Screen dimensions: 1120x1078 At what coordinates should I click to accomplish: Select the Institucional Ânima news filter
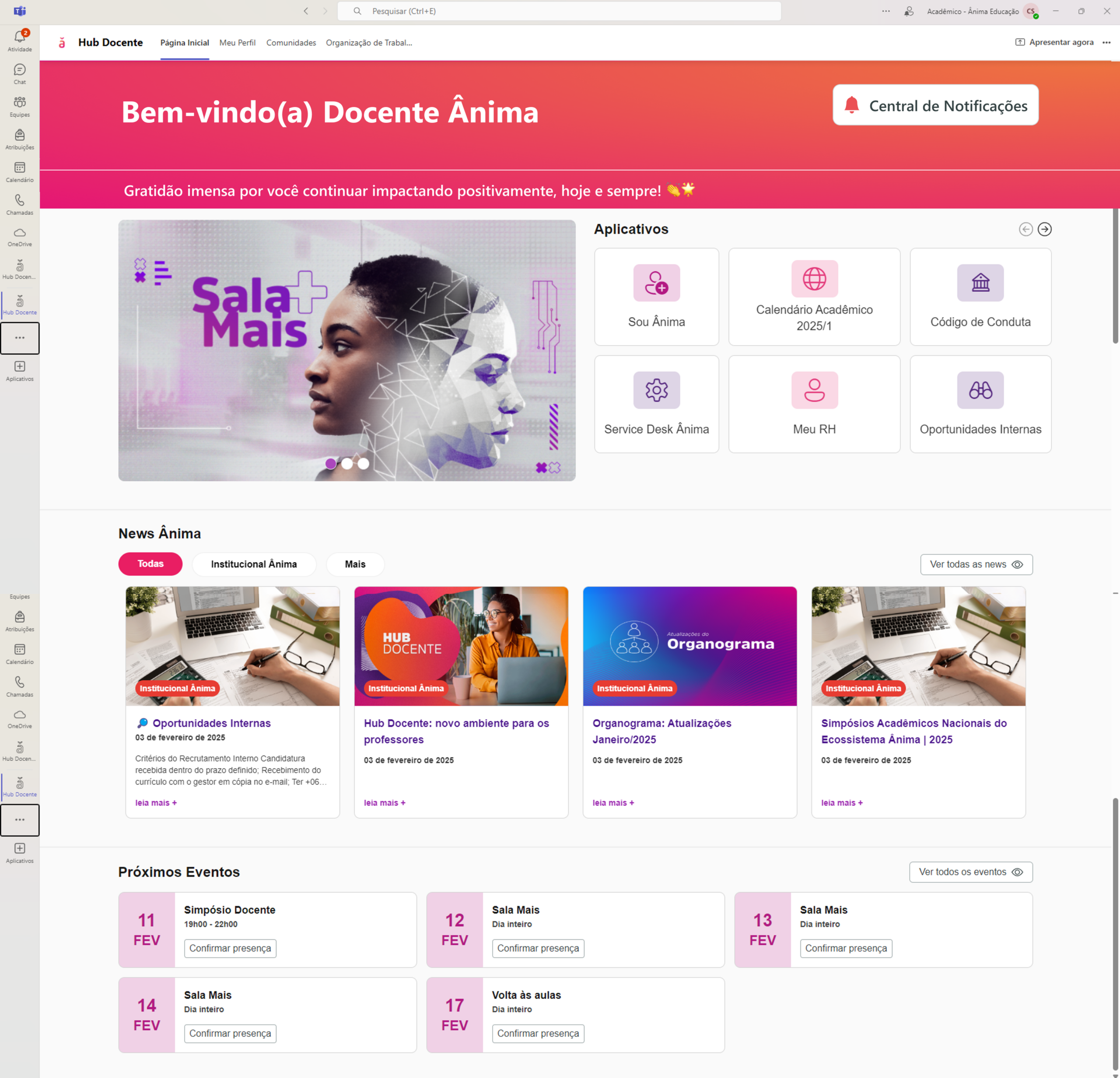pos(254,564)
